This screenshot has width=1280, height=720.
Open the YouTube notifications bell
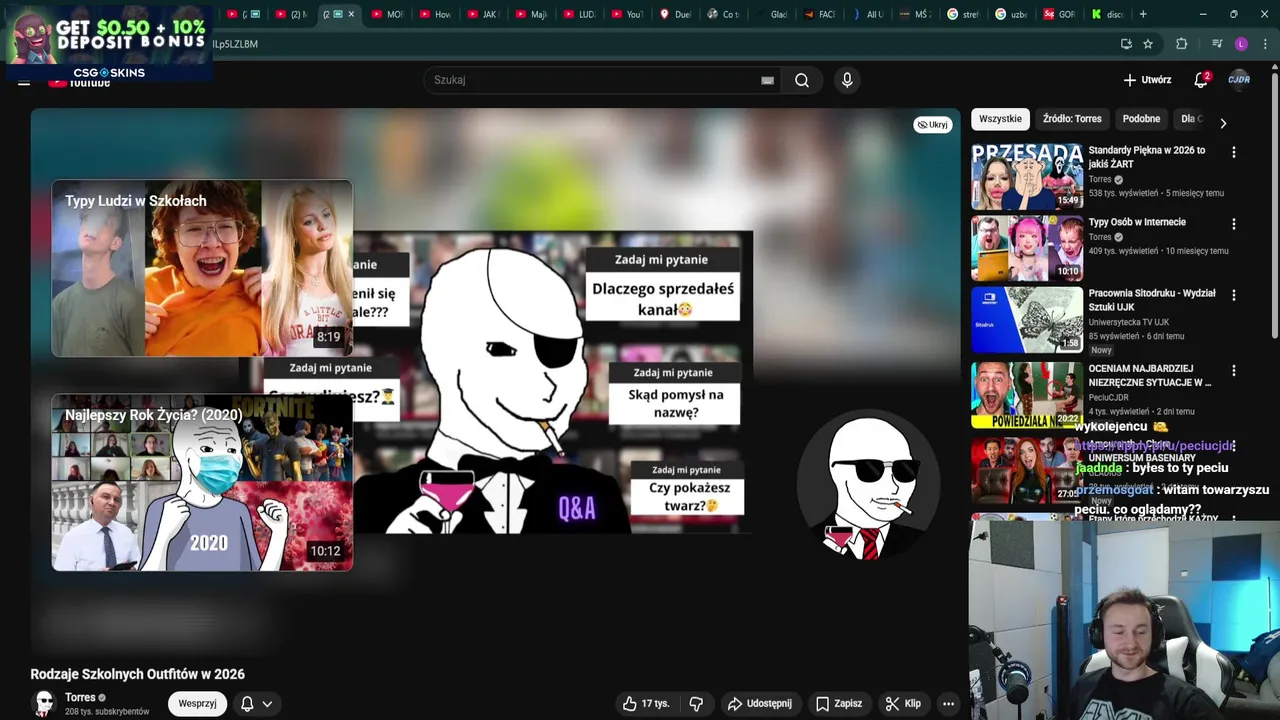coord(1201,80)
